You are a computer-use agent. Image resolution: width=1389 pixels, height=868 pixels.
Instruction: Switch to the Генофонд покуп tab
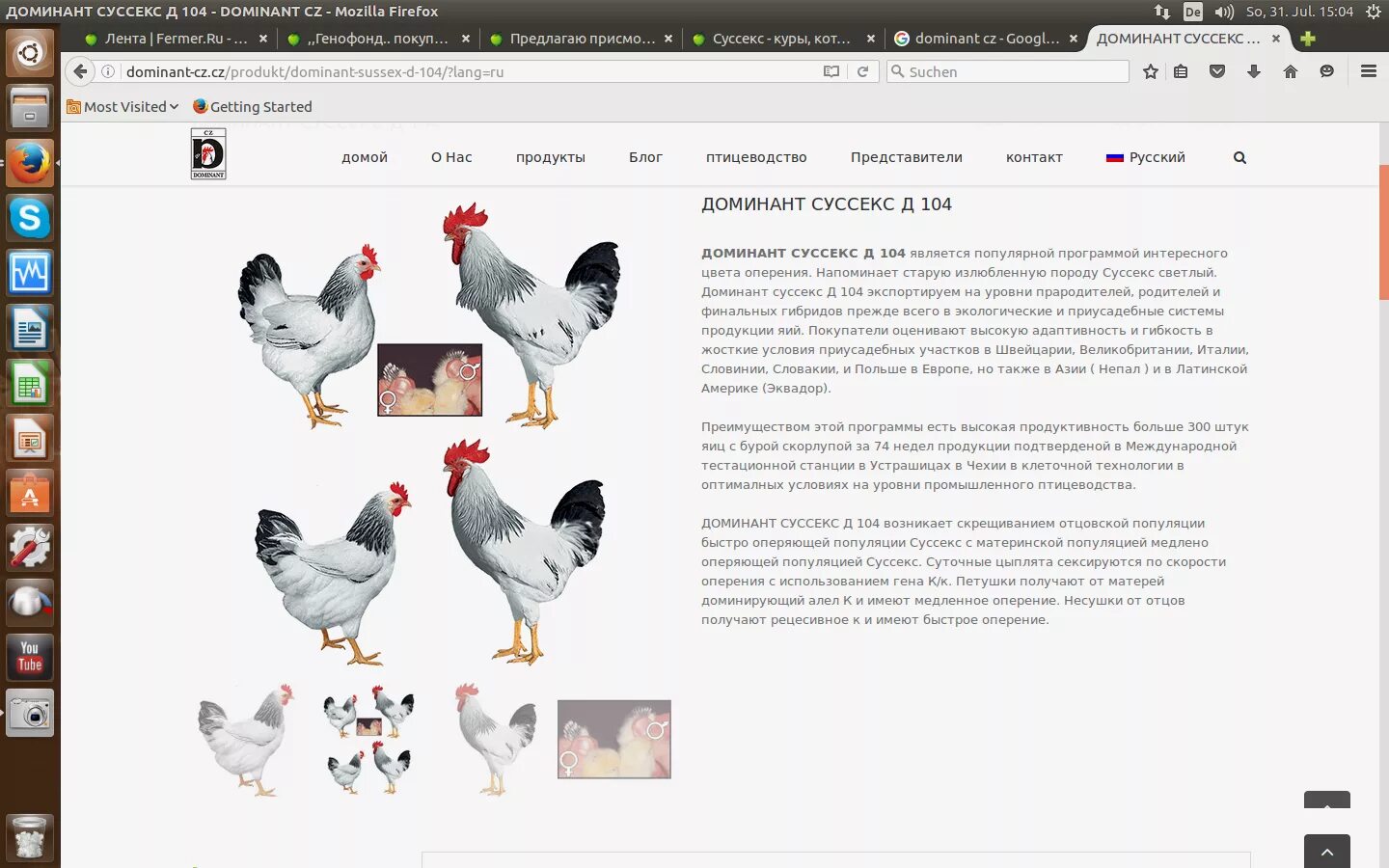[x=378, y=39]
